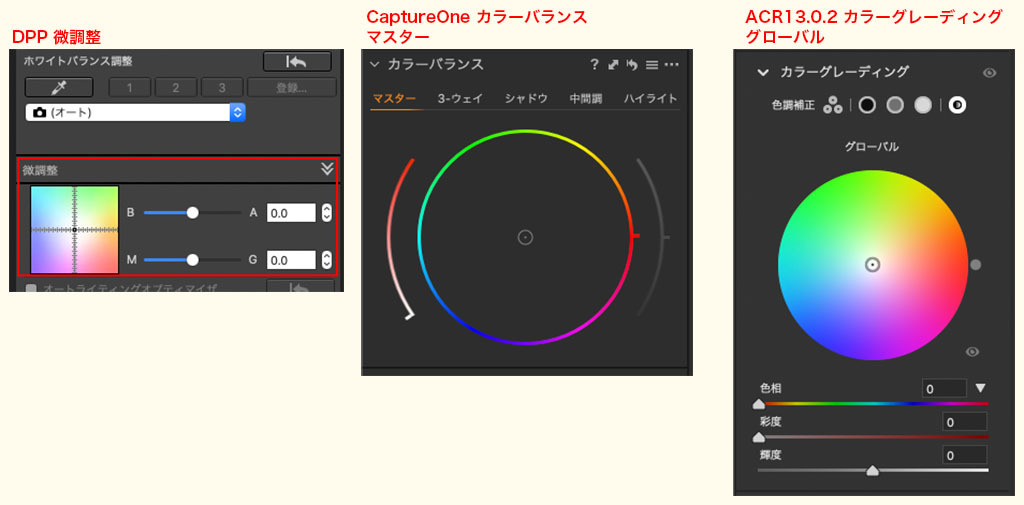Image resolution: width=1024 pixels, height=505 pixels.
Task: Click the red hue marker on Capture One ring
Action: click(x=633, y=235)
